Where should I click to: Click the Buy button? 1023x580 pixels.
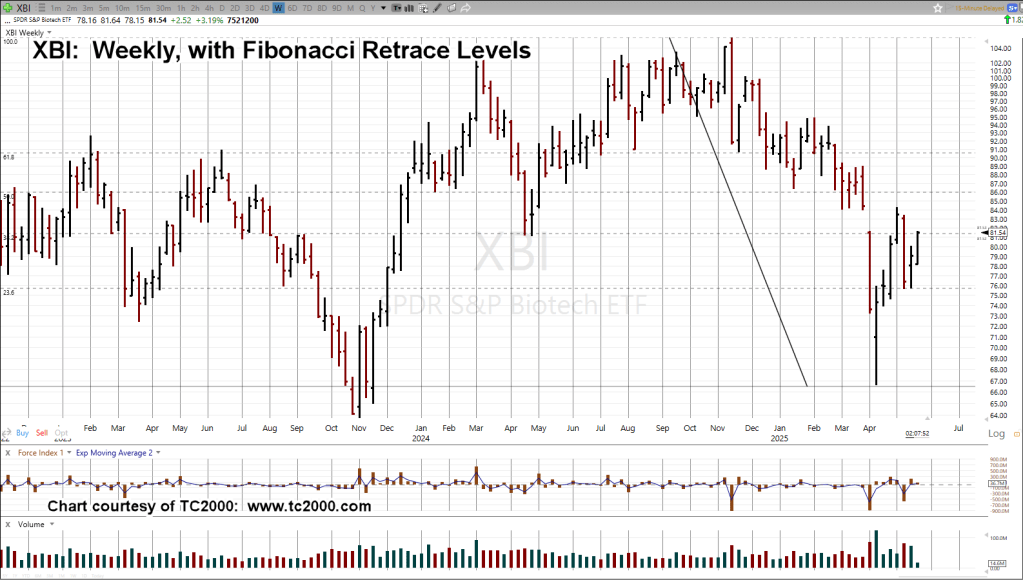click(x=22, y=433)
